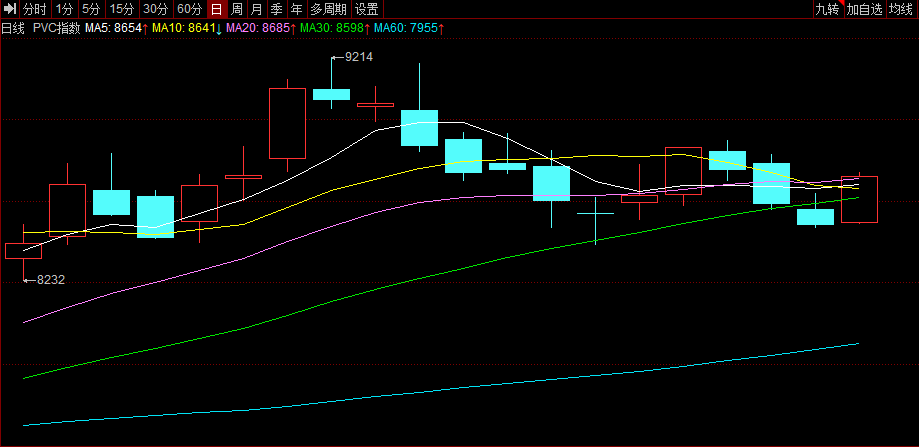Select the 1分 one-minute period
Image resolution: width=919 pixels, height=447 pixels.
click(65, 9)
